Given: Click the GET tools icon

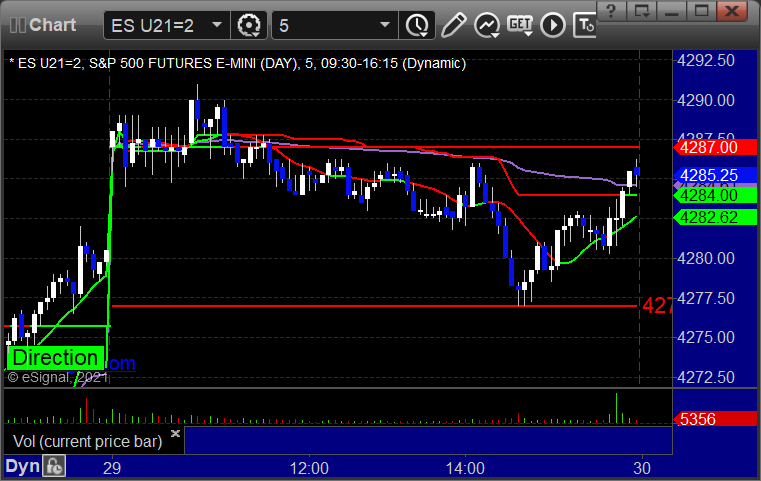Looking at the screenshot, I should tap(520, 25).
